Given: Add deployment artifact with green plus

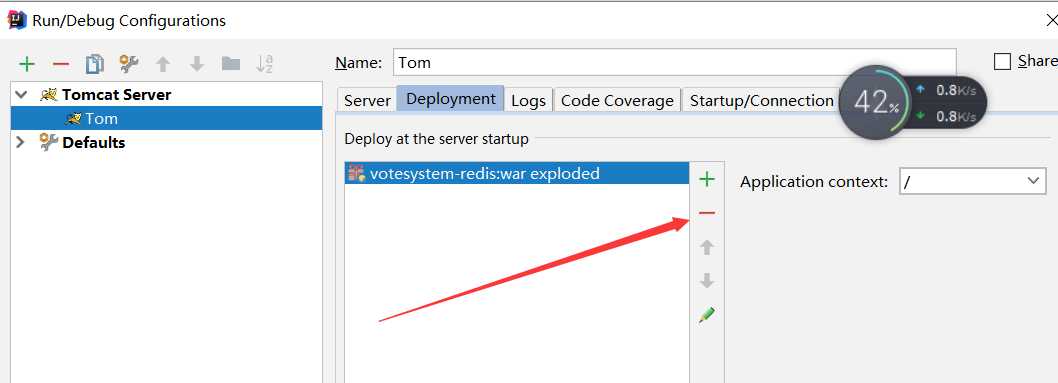Looking at the screenshot, I should click(x=706, y=179).
